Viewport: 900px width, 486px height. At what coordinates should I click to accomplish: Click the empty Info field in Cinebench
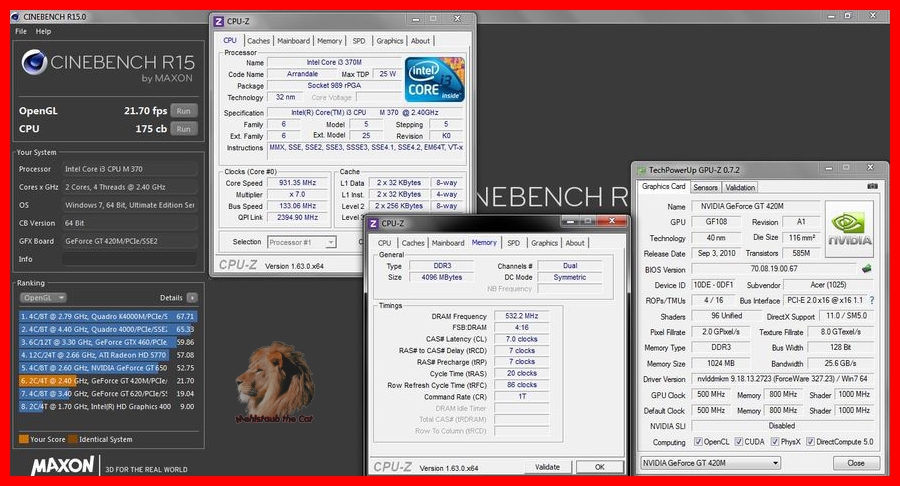pyautogui.click(x=130, y=259)
